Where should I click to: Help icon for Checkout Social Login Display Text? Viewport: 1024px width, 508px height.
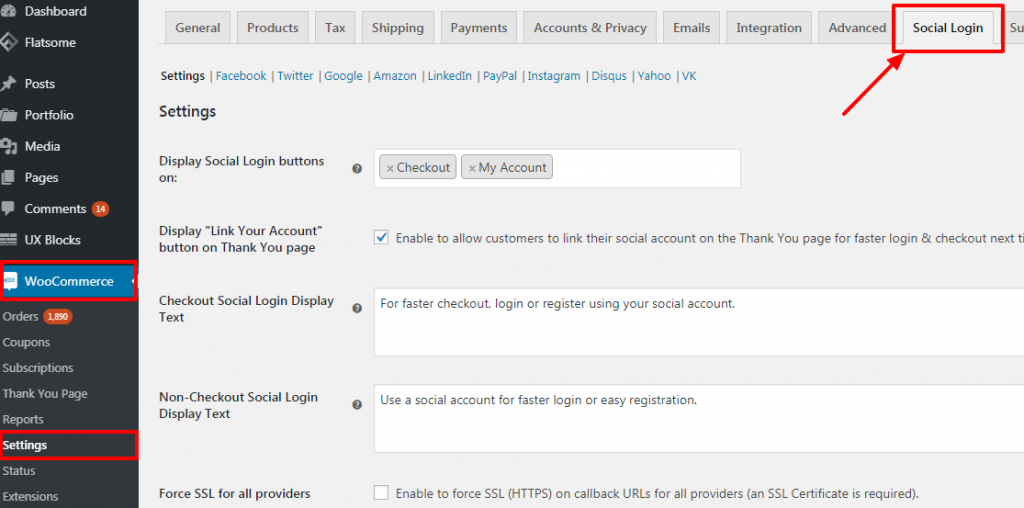[357, 308]
